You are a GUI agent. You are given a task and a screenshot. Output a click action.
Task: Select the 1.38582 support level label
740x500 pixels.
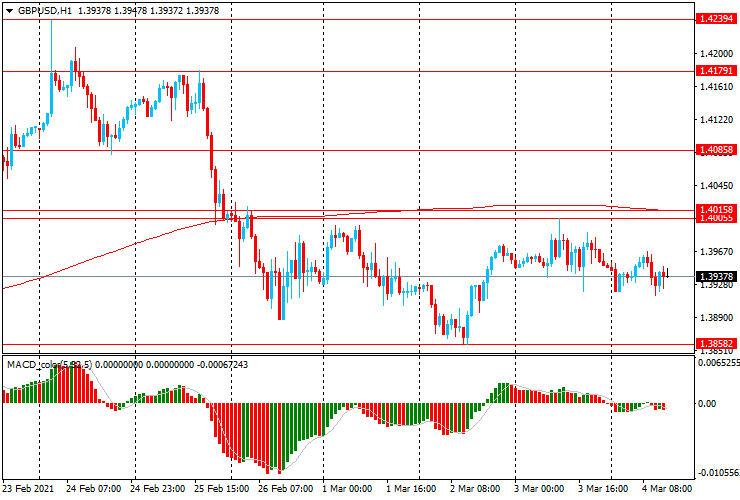point(716,344)
